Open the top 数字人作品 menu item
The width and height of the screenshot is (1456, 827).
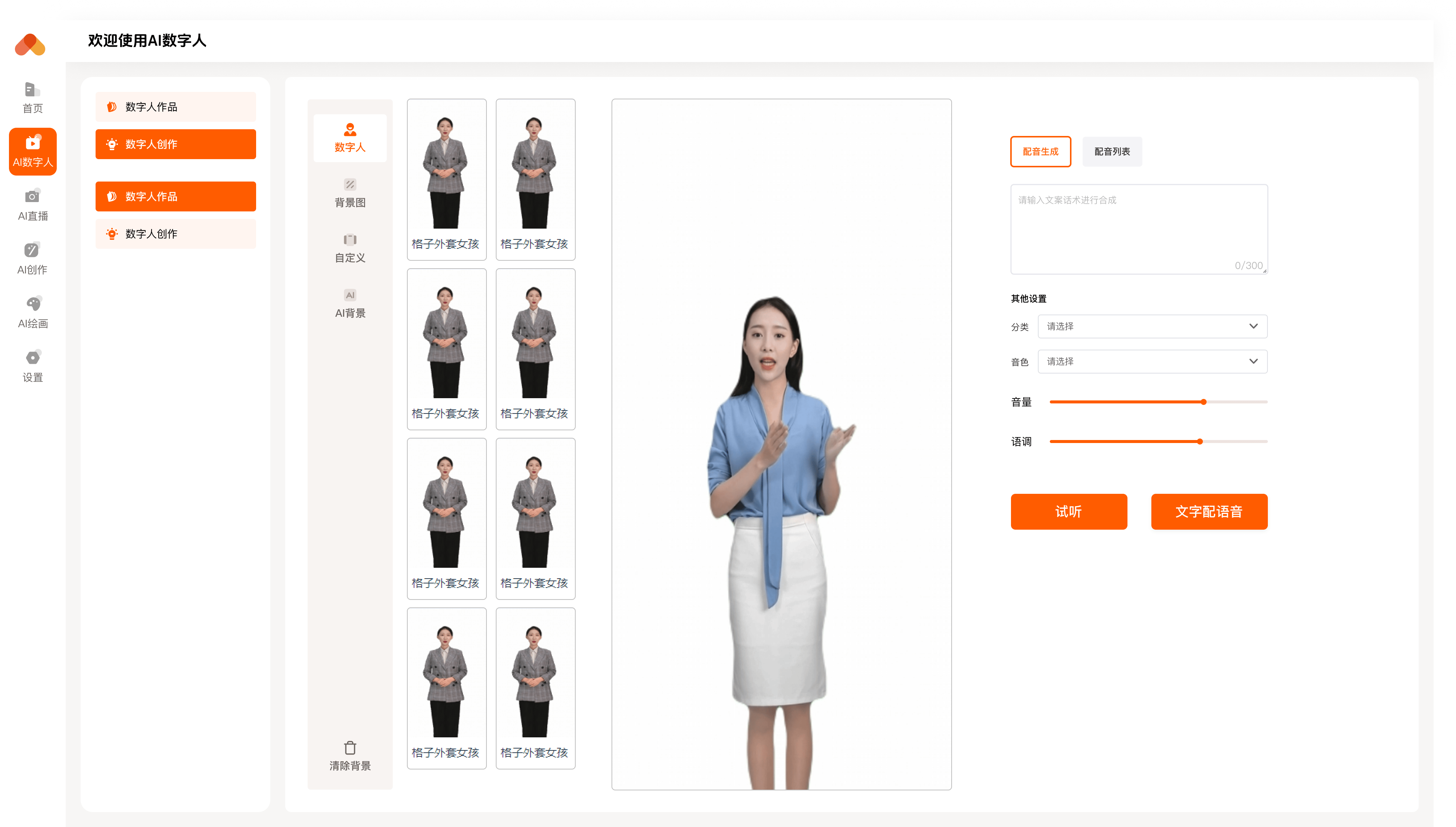pyautogui.click(x=175, y=107)
